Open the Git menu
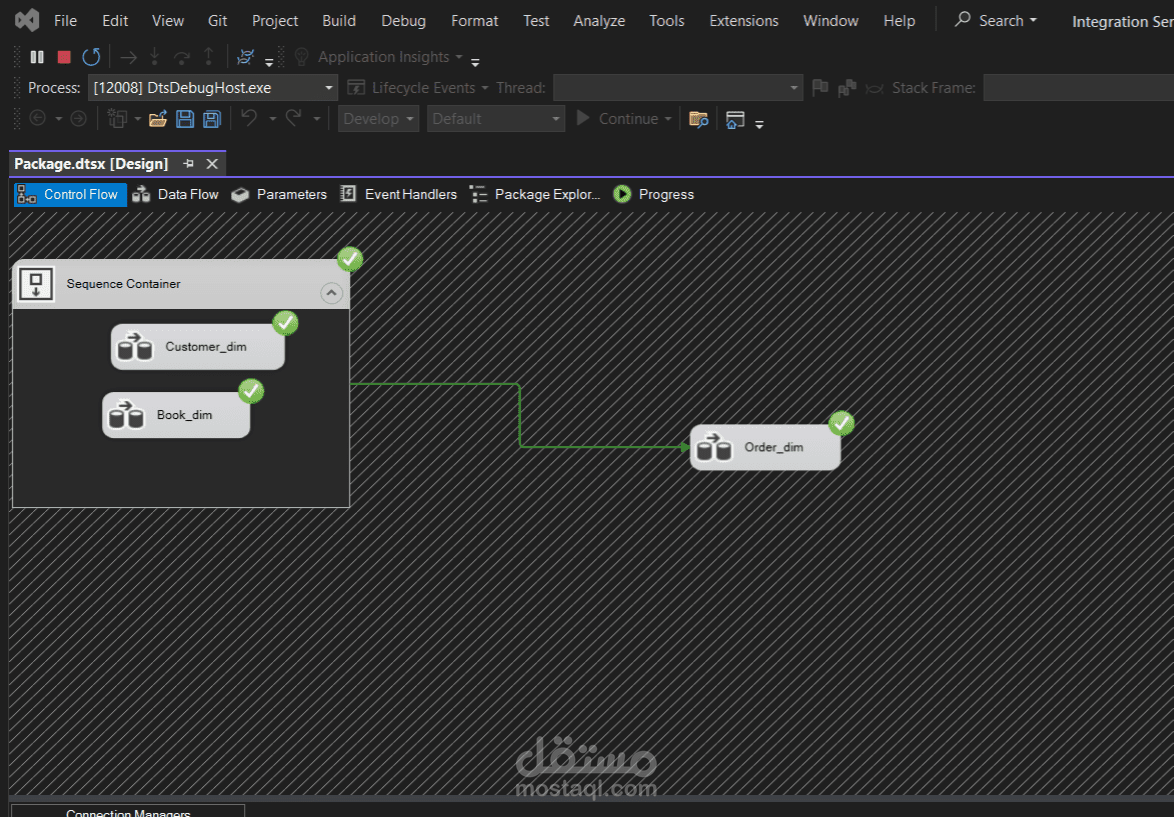The image size is (1174, 817). coord(217,21)
